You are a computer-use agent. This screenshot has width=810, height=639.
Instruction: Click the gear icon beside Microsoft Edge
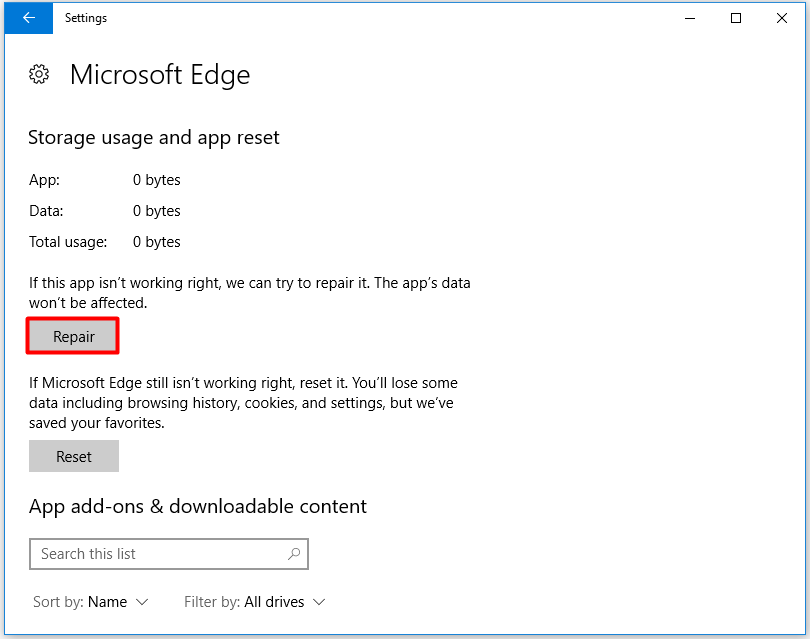(x=39, y=74)
